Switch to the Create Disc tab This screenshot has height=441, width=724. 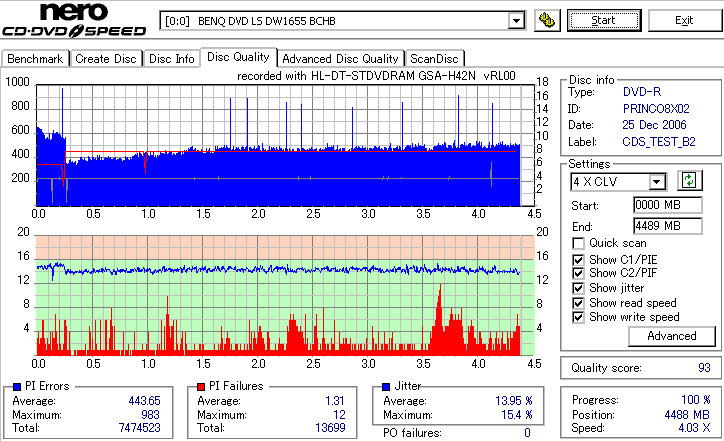click(106, 59)
